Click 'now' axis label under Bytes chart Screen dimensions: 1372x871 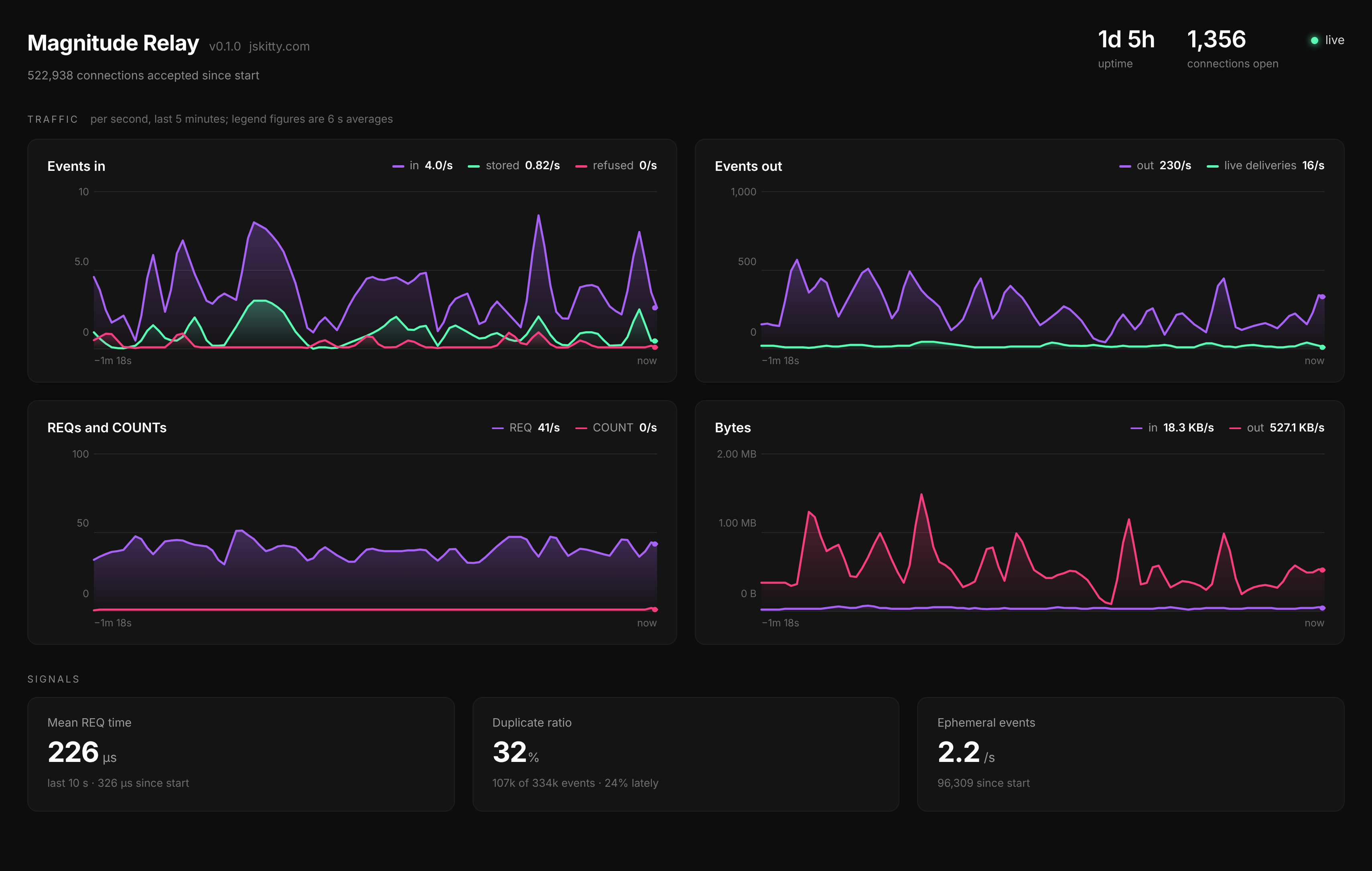point(1315,623)
